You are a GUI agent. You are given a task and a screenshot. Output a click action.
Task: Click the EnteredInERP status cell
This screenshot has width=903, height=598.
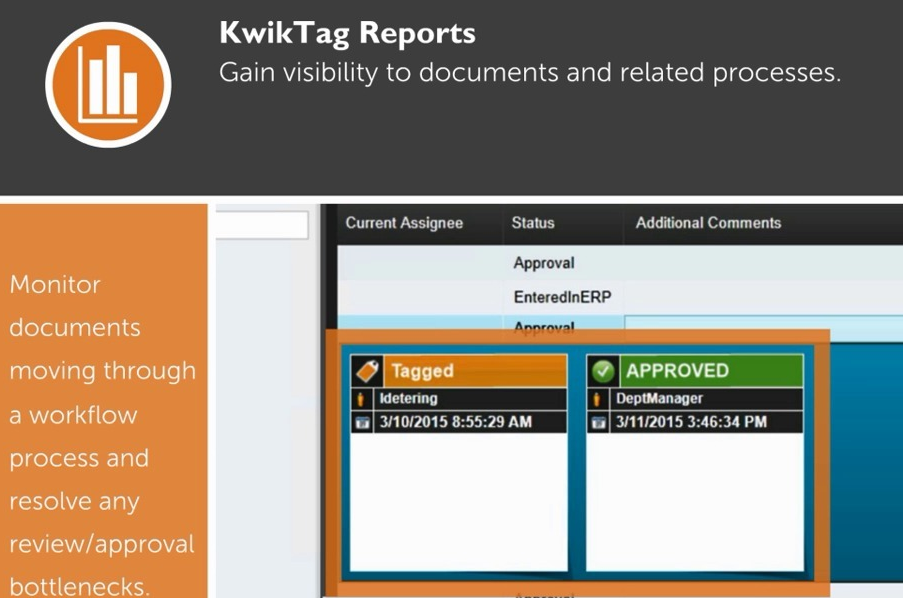(563, 297)
